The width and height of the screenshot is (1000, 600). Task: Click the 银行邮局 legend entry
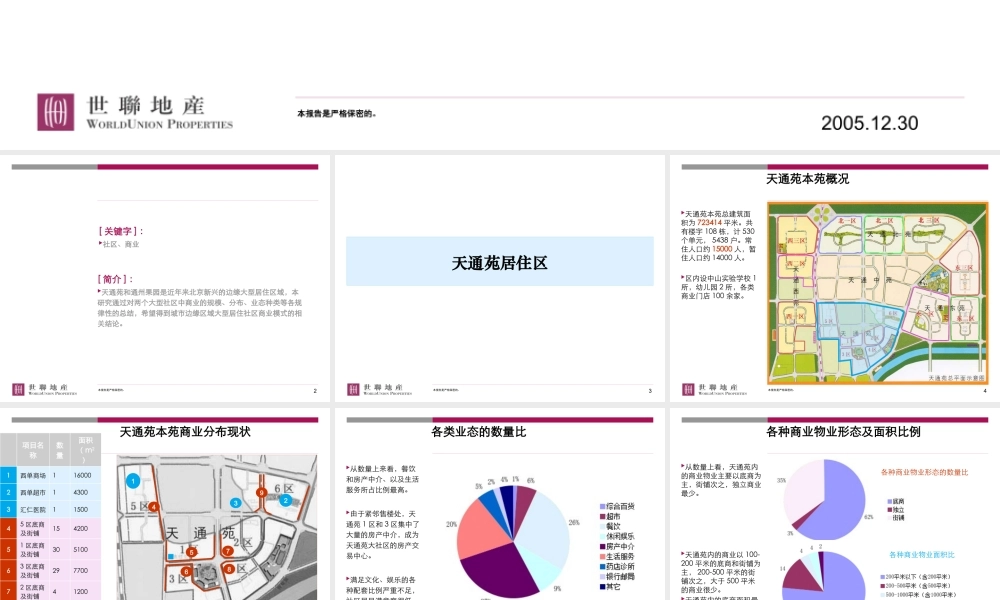click(x=617, y=576)
